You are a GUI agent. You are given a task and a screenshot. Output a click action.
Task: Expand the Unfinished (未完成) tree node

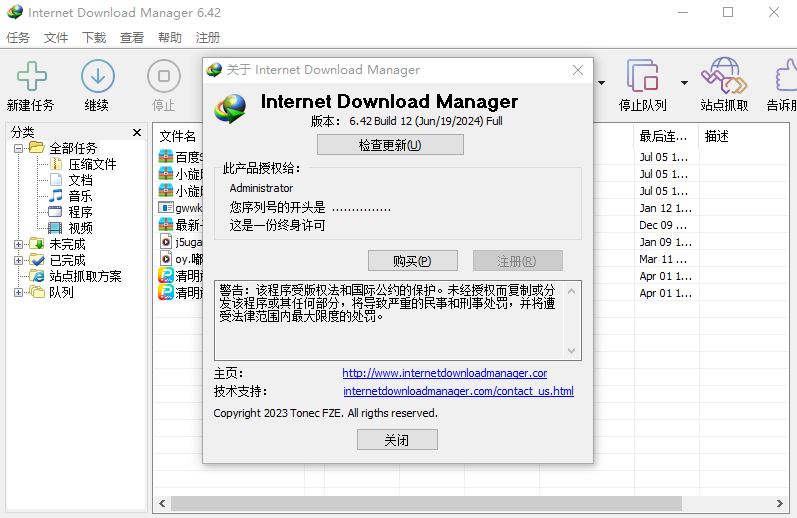(x=18, y=245)
